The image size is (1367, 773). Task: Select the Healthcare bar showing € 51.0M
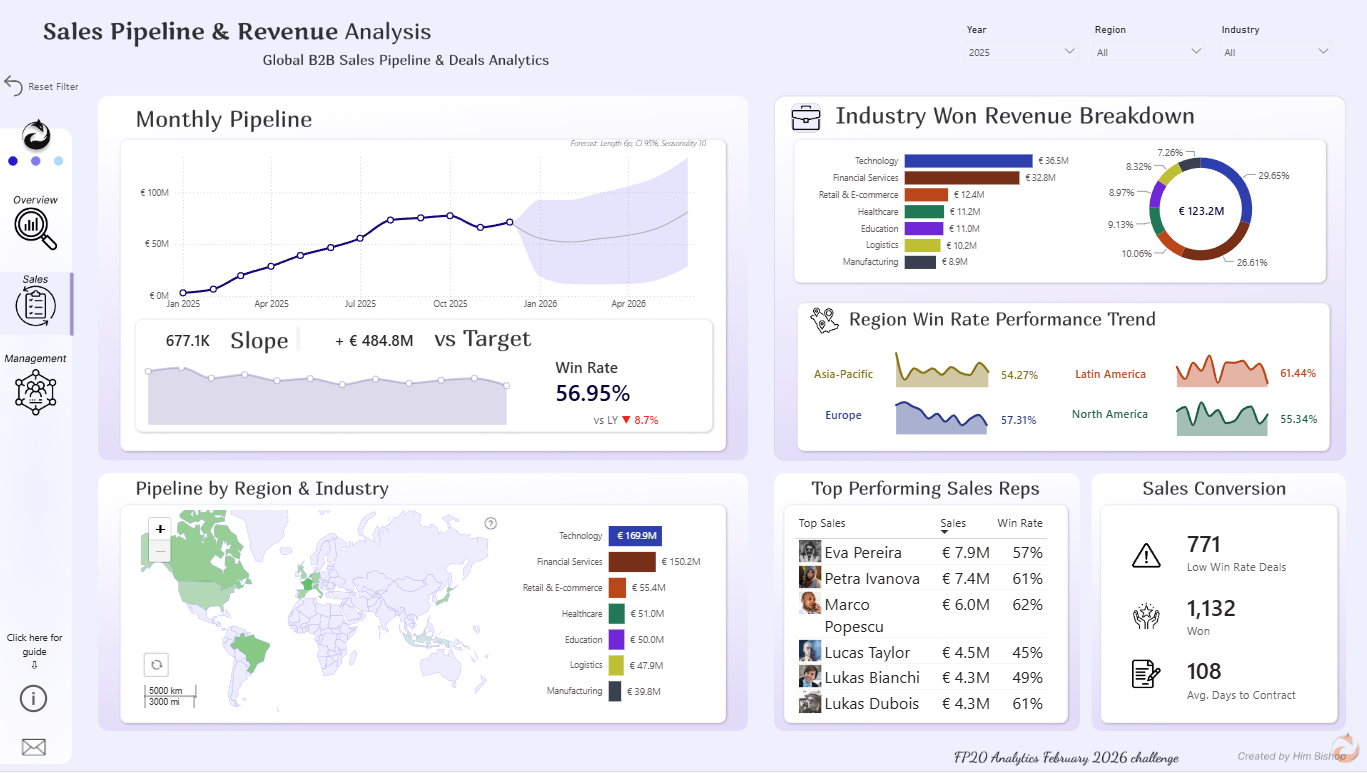(617, 614)
